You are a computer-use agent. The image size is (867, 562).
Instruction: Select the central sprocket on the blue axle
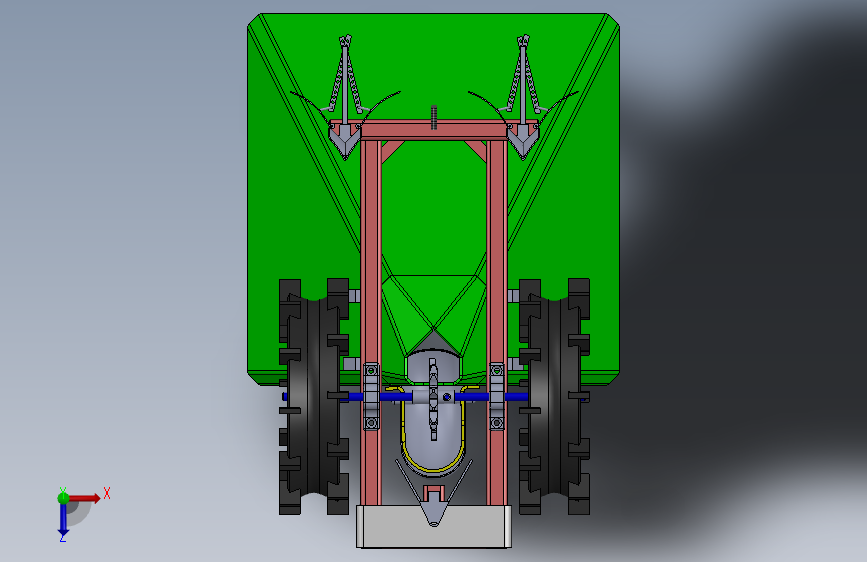[x=433, y=398]
